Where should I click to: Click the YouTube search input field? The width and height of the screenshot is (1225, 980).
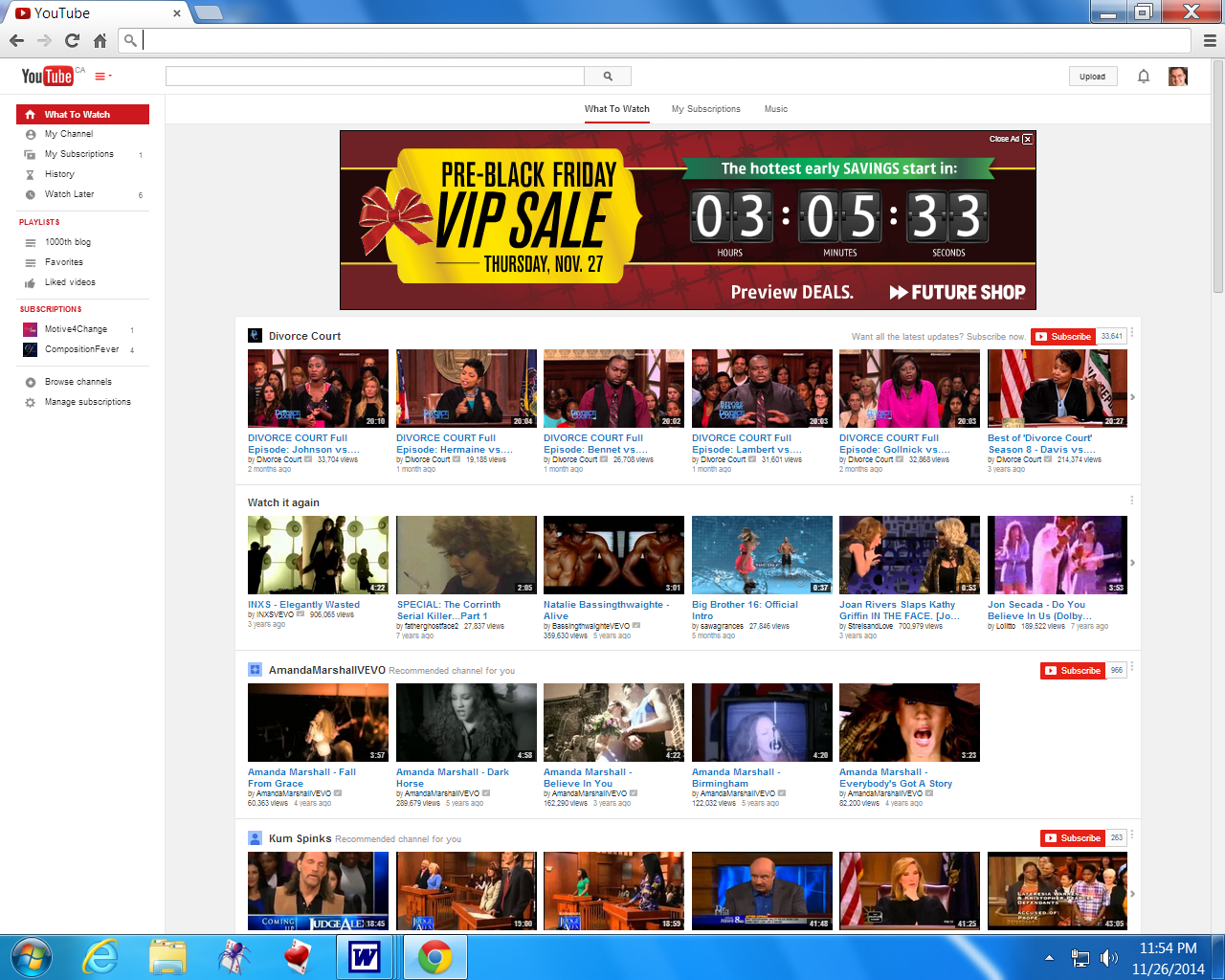(x=375, y=77)
